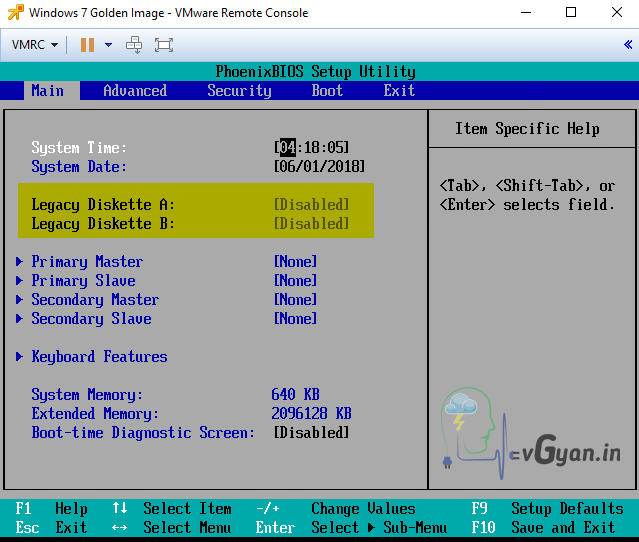Close the VMware Remote Console window
The width and height of the screenshot is (639, 542).
pyautogui.click(x=617, y=13)
